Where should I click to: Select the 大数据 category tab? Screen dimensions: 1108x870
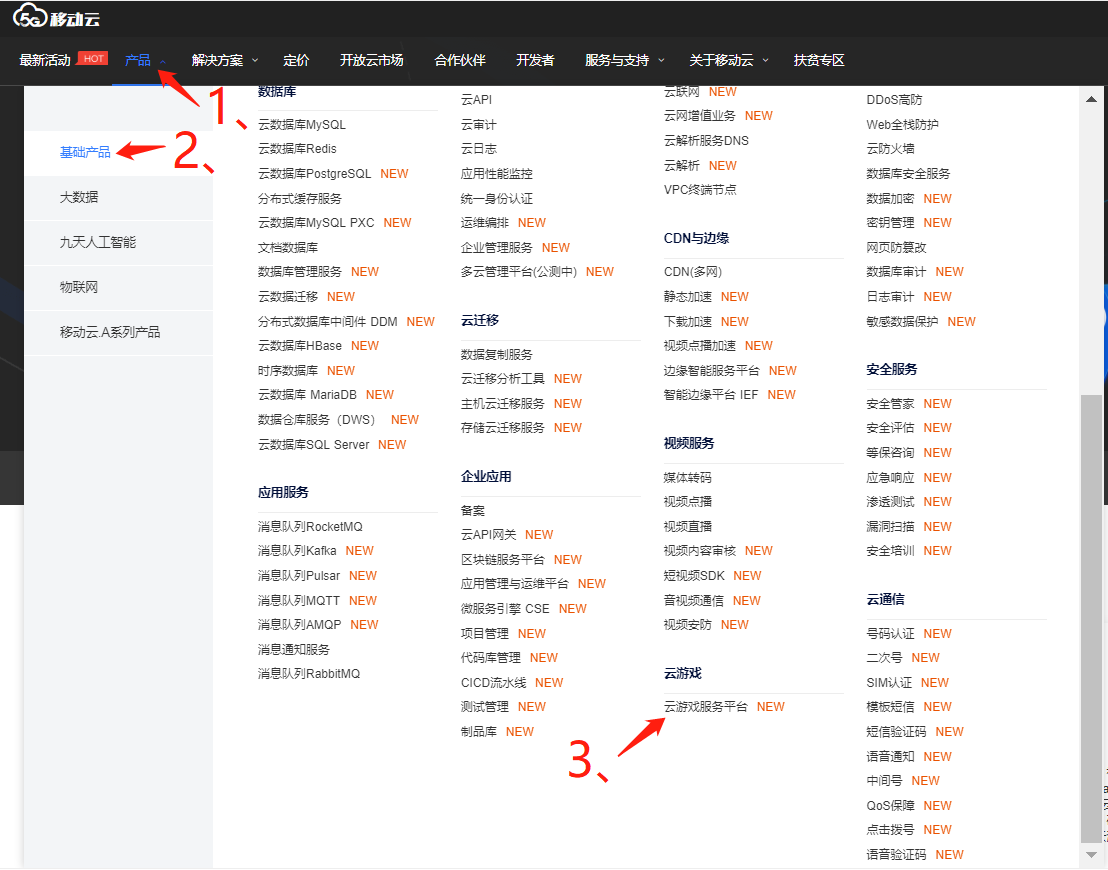[79, 197]
